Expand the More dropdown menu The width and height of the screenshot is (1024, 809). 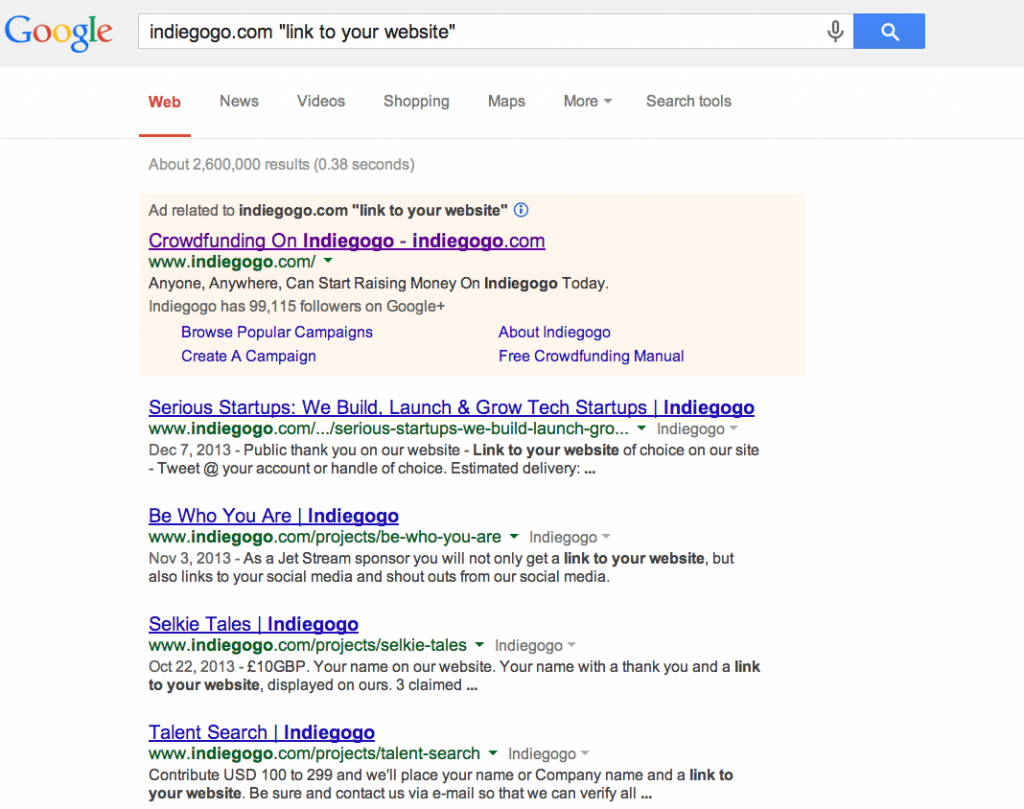point(588,101)
